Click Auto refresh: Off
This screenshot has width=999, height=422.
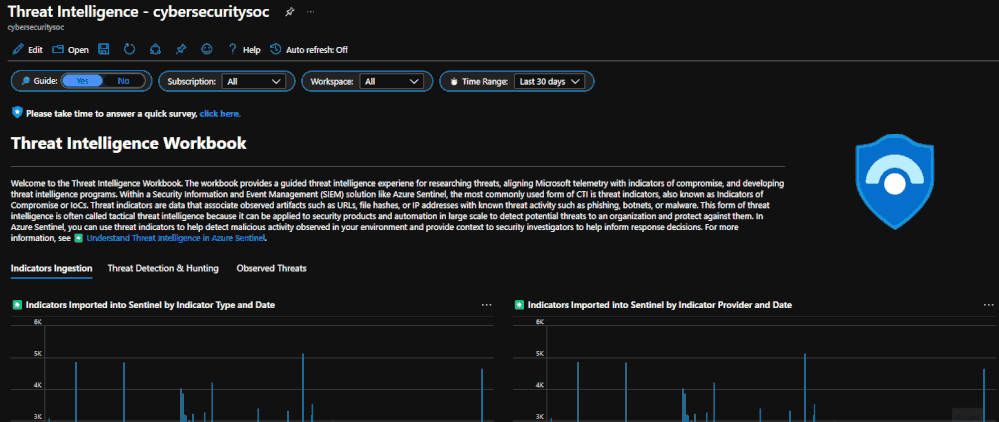pos(309,50)
